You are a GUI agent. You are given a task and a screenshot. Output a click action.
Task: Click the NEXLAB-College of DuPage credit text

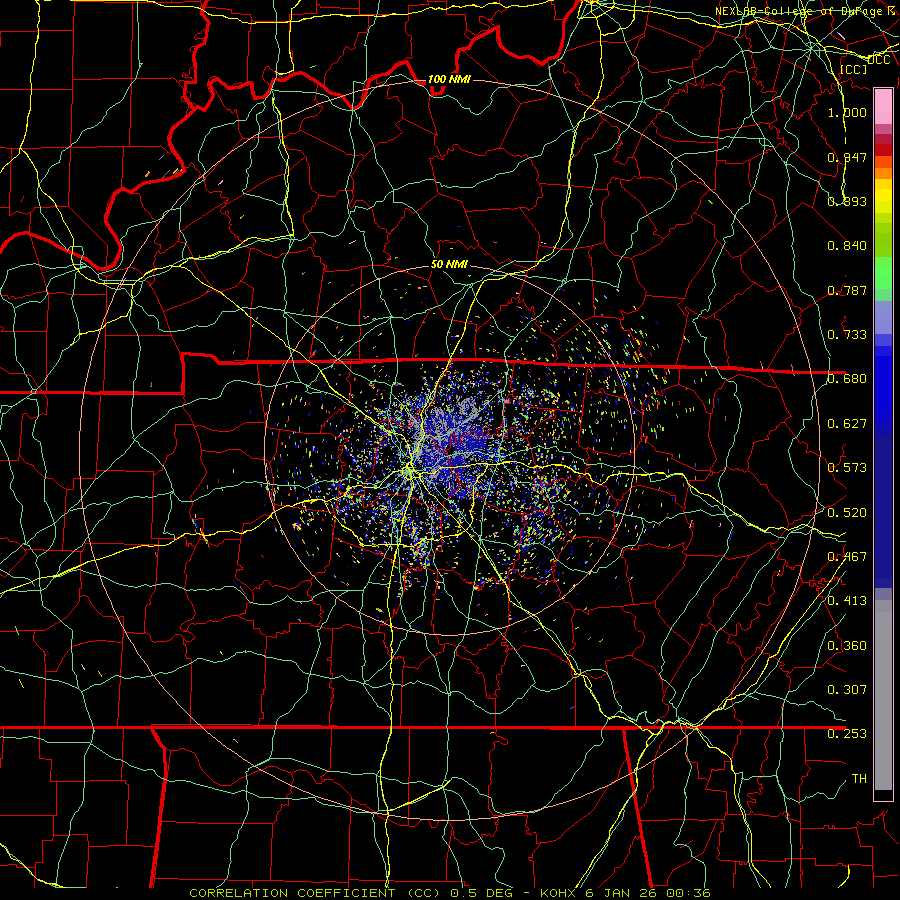point(807,11)
